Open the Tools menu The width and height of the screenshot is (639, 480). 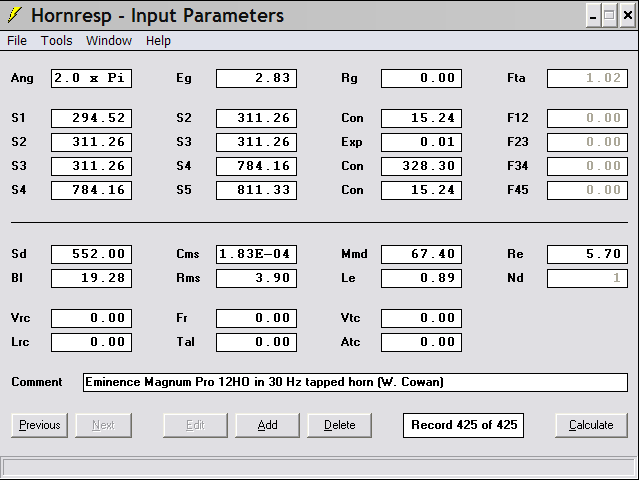tap(56, 41)
